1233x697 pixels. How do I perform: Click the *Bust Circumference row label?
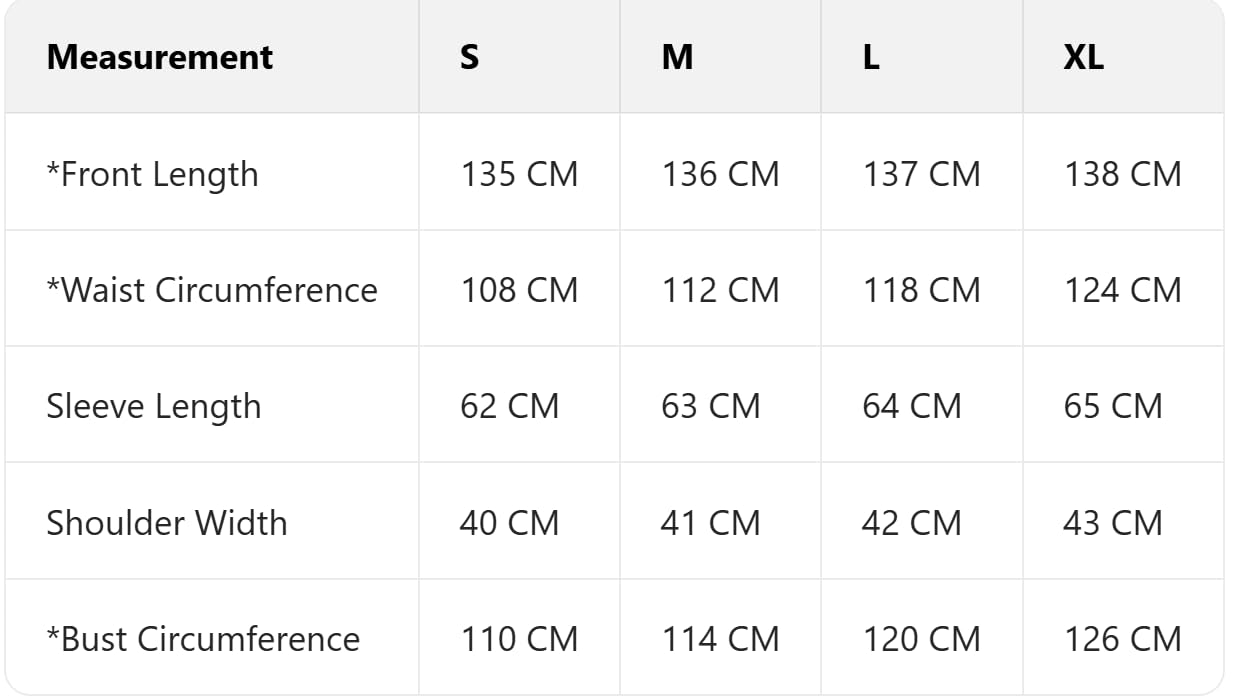coord(203,639)
